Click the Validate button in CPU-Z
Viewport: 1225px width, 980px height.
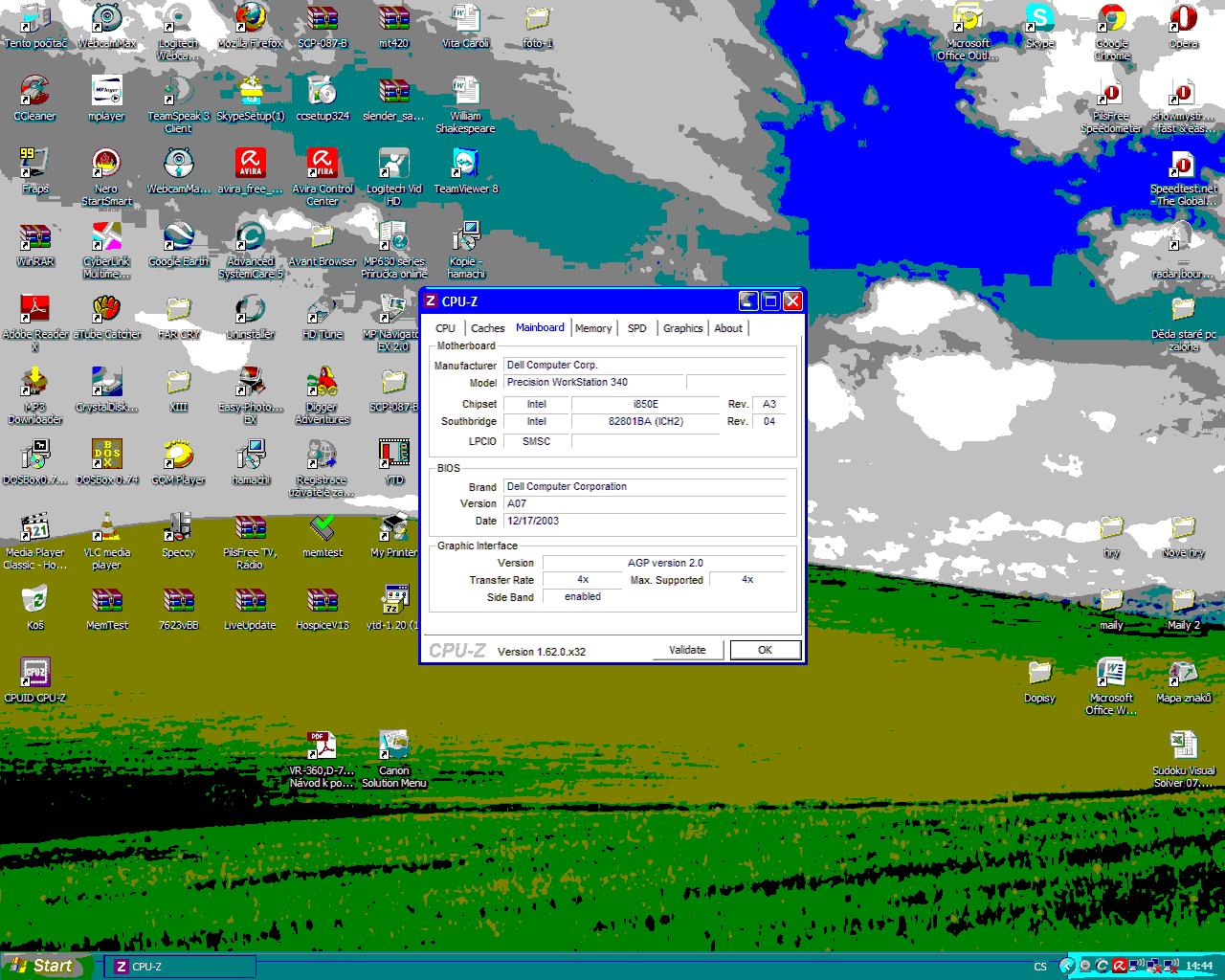pos(687,650)
